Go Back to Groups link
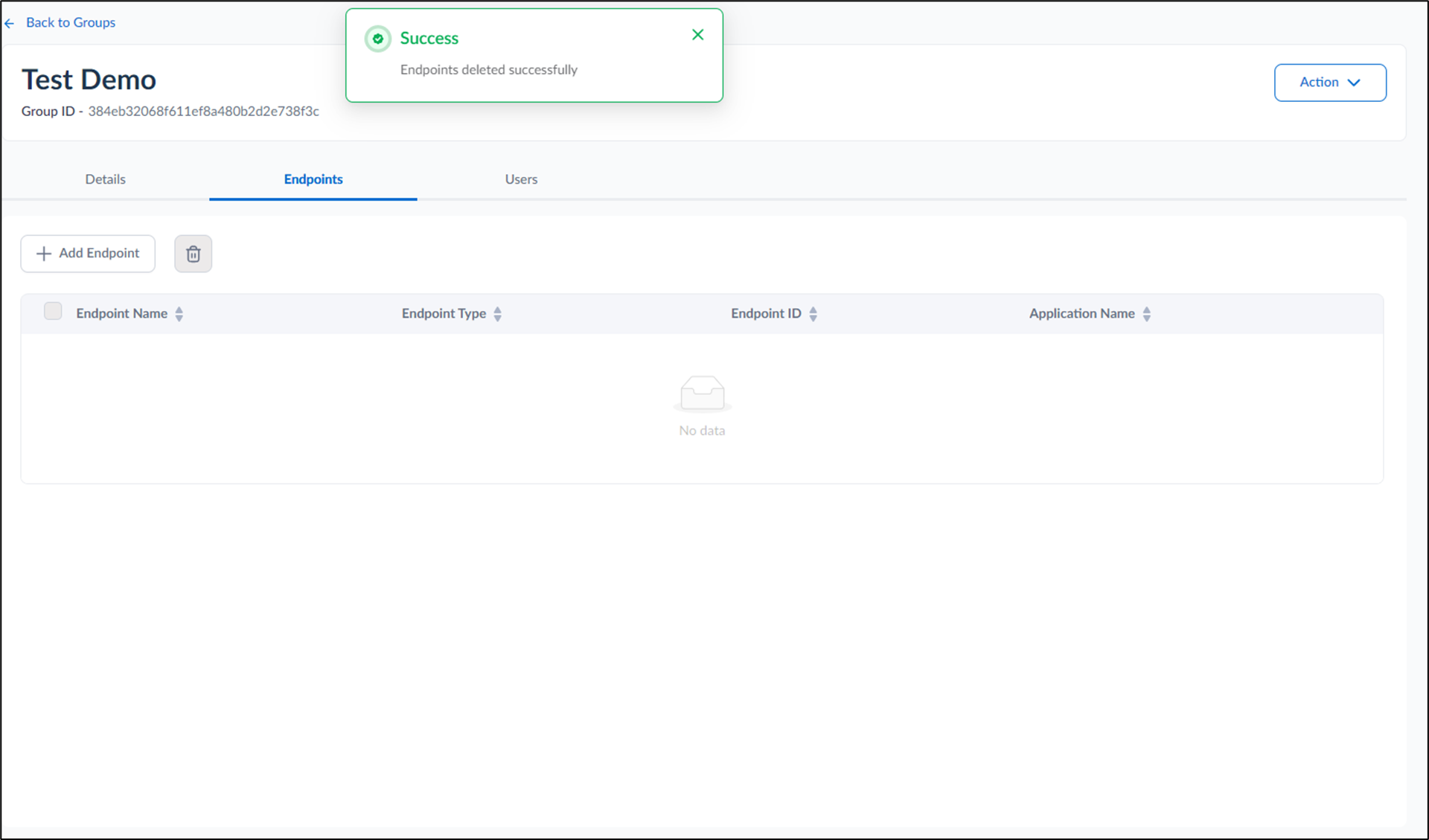This screenshot has height=840, width=1429. (71, 22)
